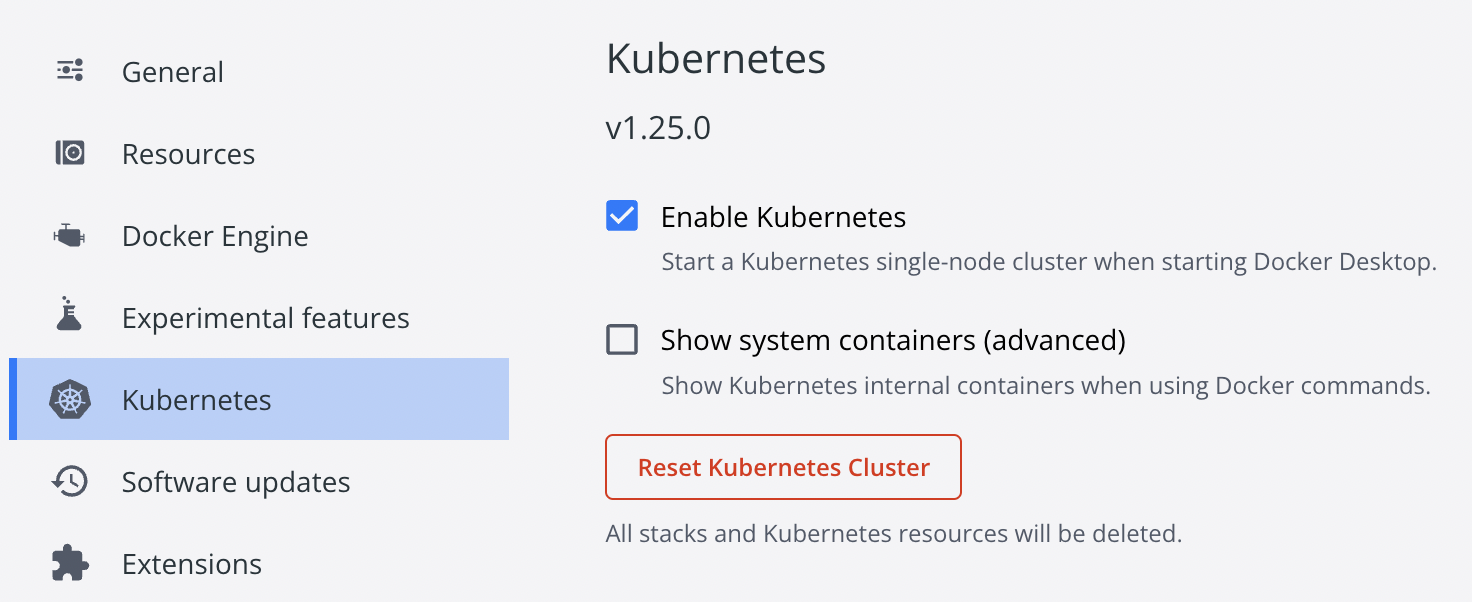Viewport: 1472px width, 602px height.
Task: Uncheck the Enable Kubernetes checkbox
Action: click(x=622, y=216)
